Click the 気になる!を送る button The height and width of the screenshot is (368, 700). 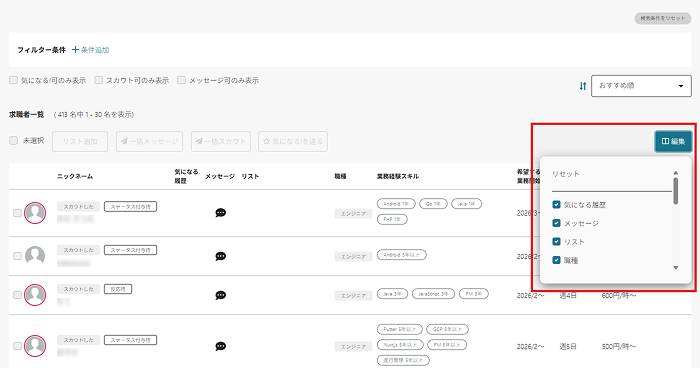pyautogui.click(x=293, y=142)
